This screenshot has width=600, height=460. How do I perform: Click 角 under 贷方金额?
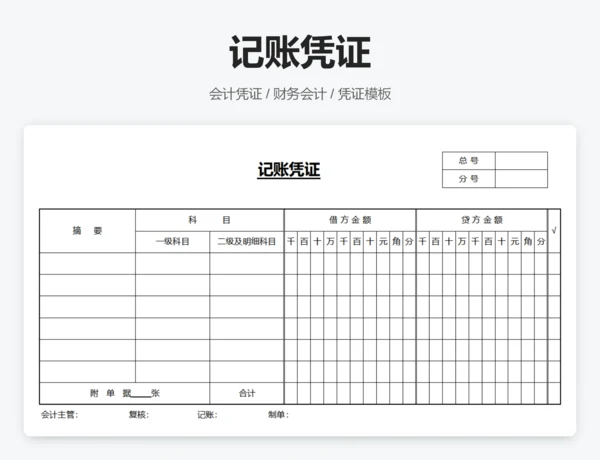pyautogui.click(x=528, y=241)
